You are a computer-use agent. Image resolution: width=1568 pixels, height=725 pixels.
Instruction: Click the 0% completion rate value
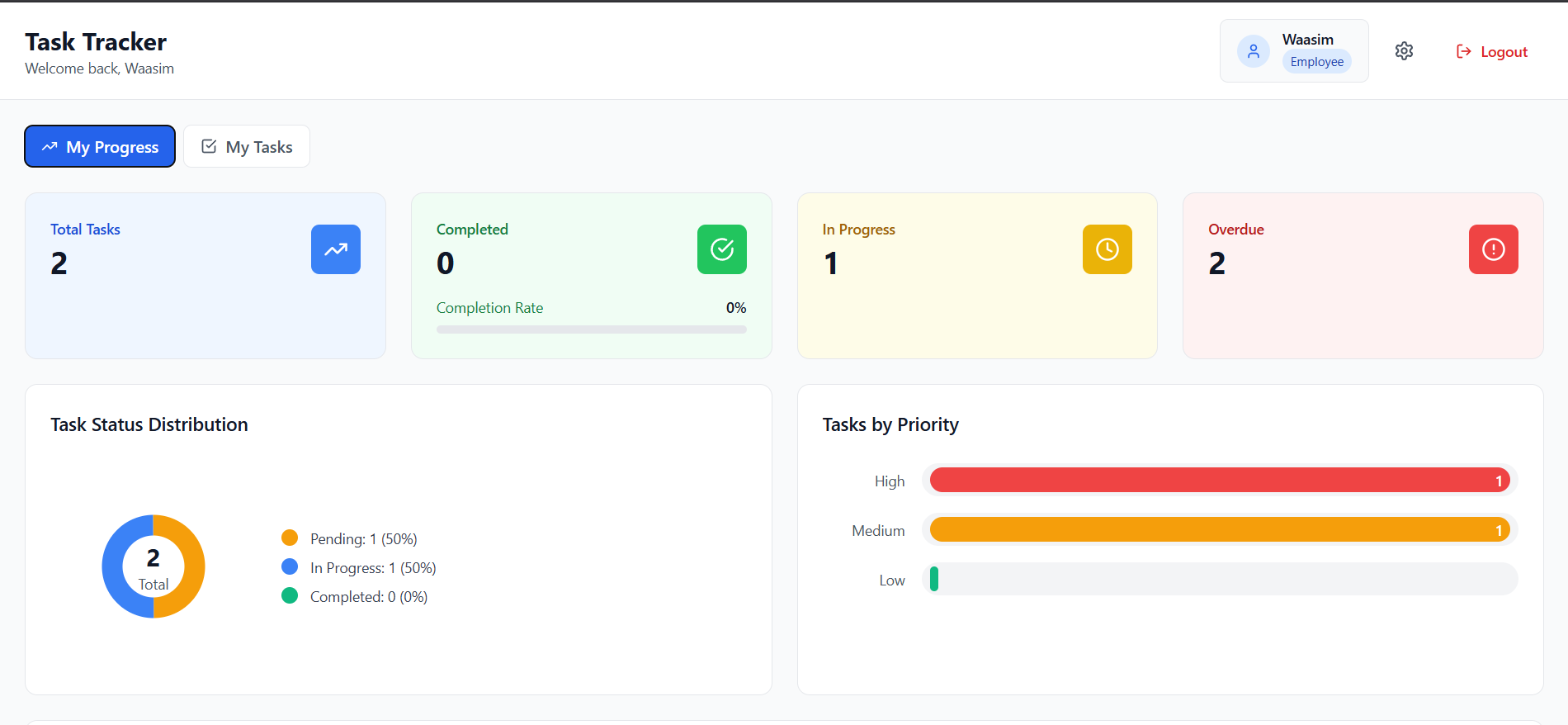coord(736,308)
